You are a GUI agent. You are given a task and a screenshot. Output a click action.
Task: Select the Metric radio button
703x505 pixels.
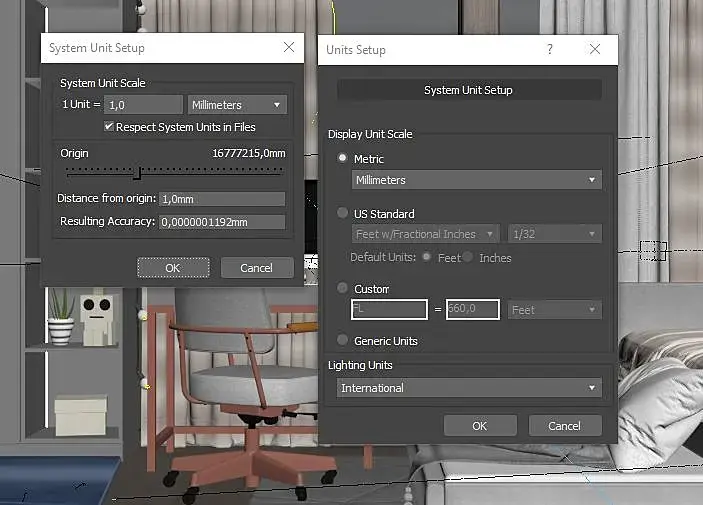coord(343,158)
